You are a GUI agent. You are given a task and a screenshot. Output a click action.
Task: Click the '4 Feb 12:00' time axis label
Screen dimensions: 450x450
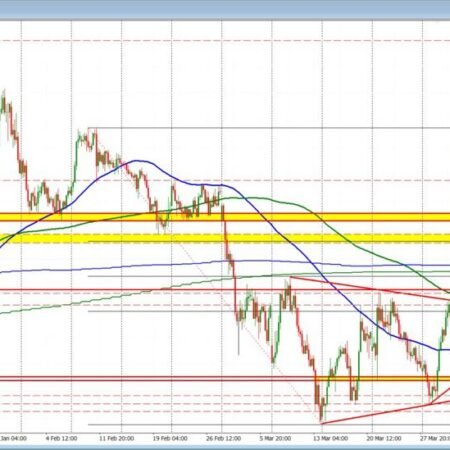coord(61,438)
